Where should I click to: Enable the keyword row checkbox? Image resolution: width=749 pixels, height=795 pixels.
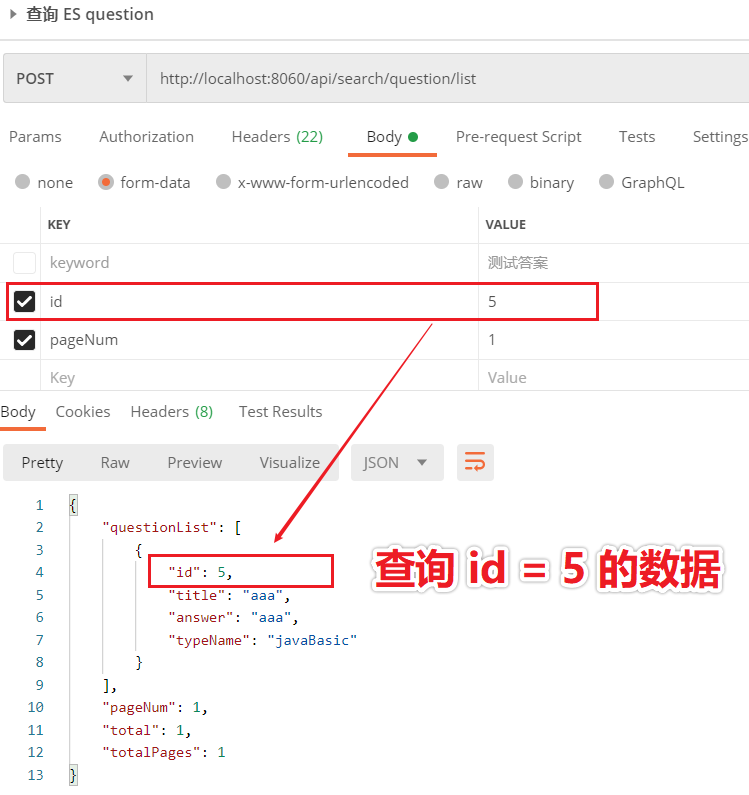click(24, 263)
